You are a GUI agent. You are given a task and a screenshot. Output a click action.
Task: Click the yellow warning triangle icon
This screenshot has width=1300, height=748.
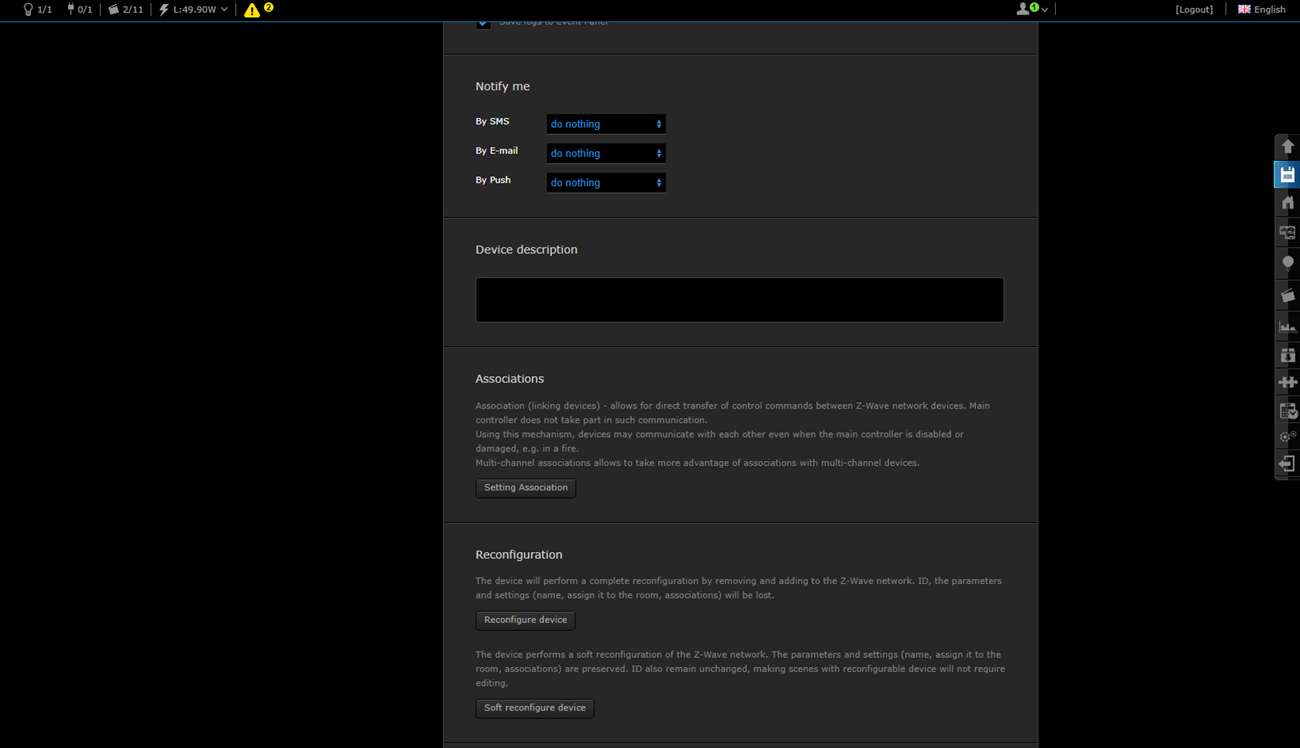pos(252,10)
